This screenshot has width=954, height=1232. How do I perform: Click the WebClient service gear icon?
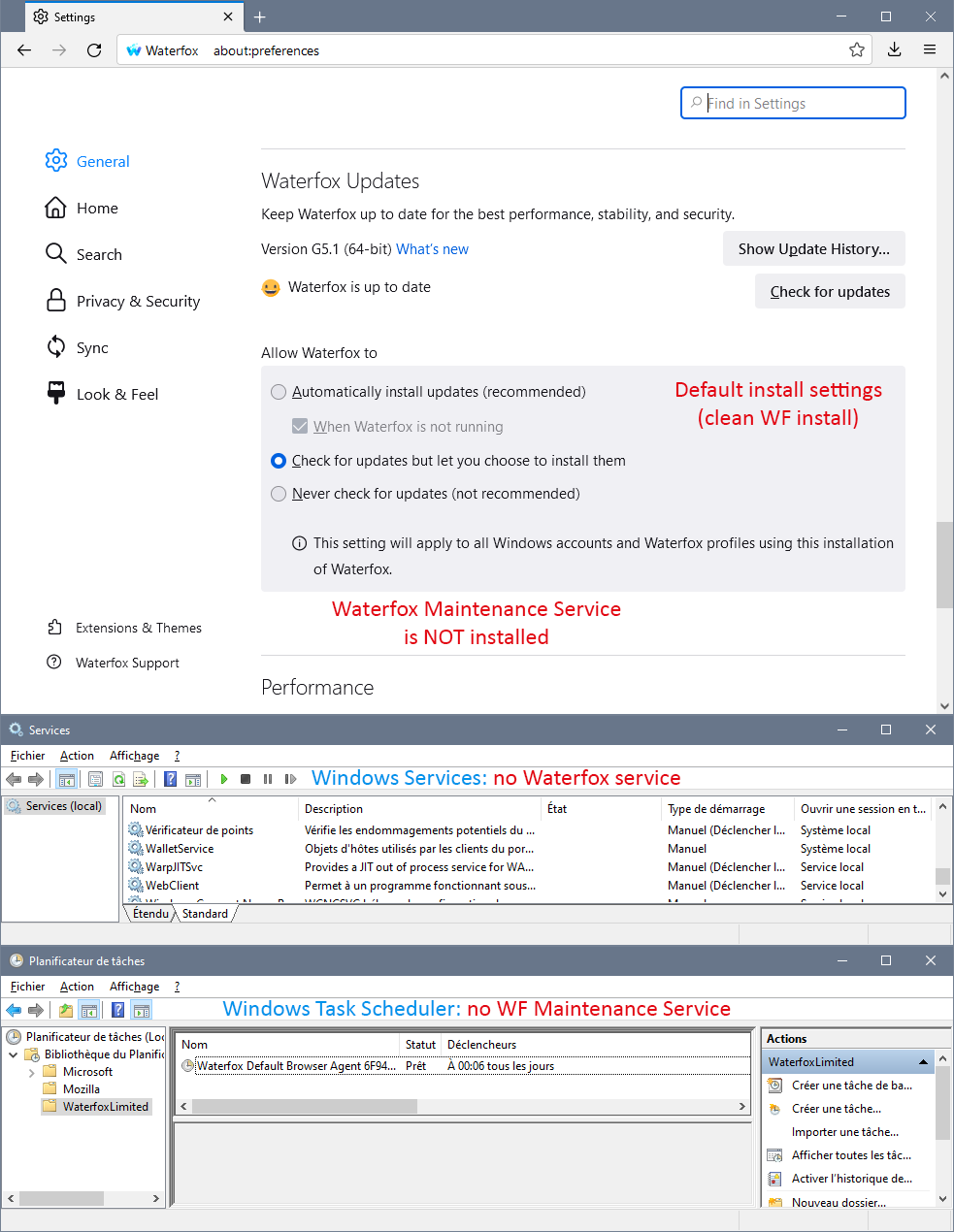136,886
